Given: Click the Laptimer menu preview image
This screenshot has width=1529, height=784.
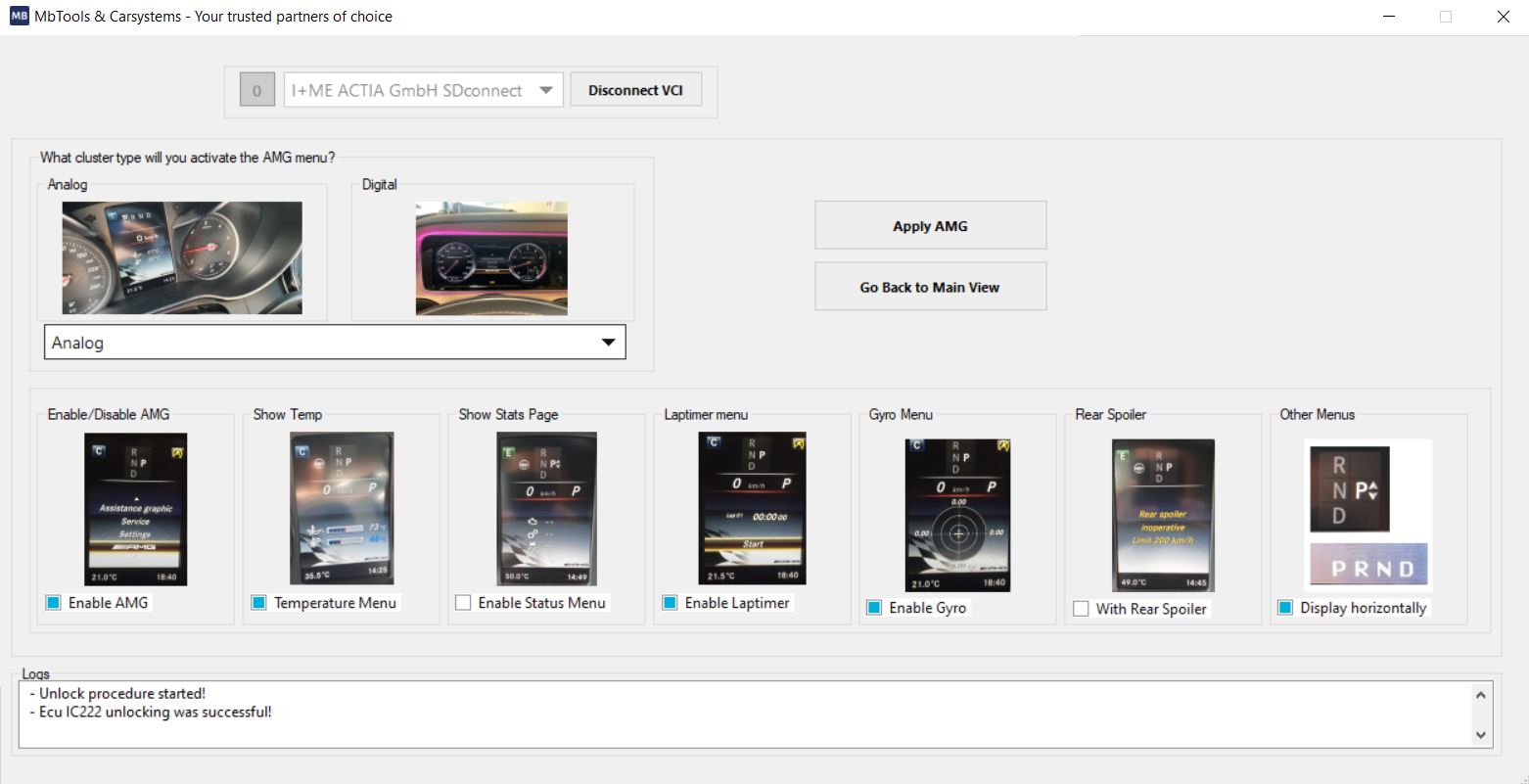Looking at the screenshot, I should point(751,508).
